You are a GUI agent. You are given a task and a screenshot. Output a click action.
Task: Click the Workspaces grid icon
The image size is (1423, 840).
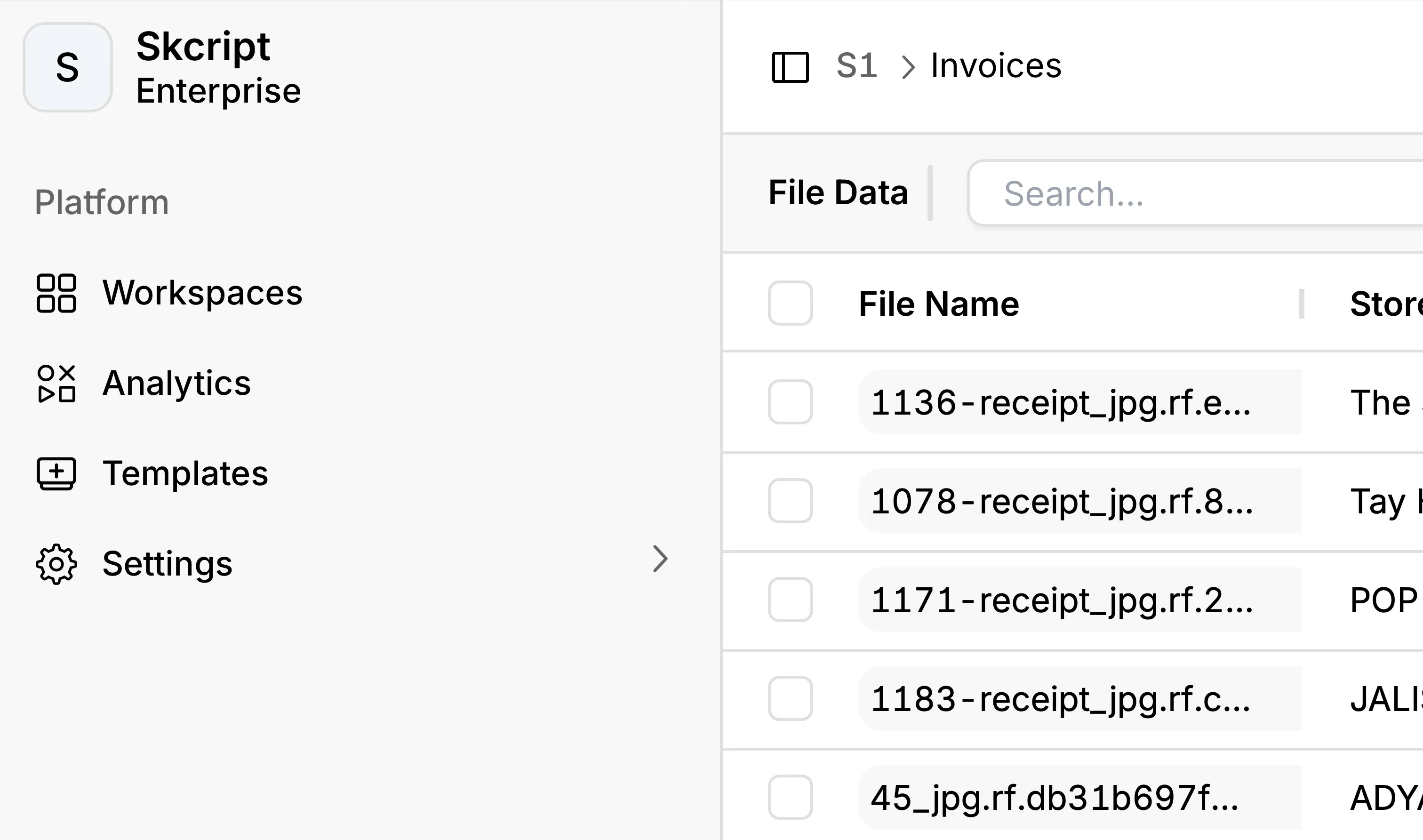(56, 293)
